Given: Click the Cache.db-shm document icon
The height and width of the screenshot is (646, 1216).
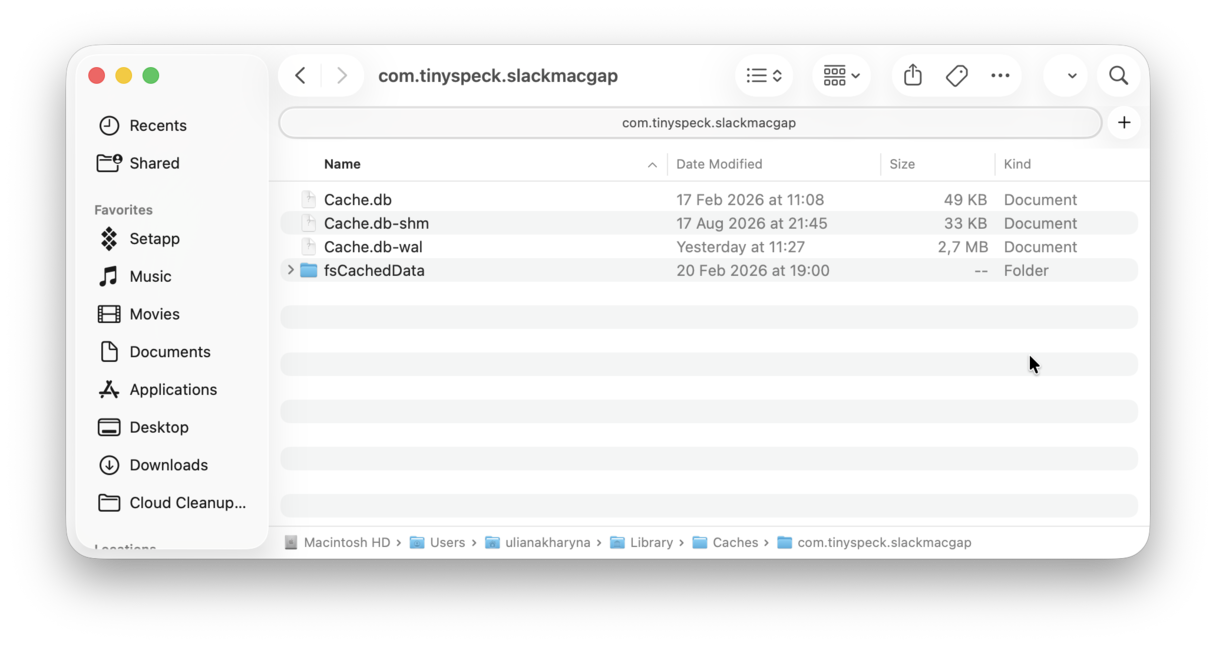Looking at the screenshot, I should click(x=309, y=223).
